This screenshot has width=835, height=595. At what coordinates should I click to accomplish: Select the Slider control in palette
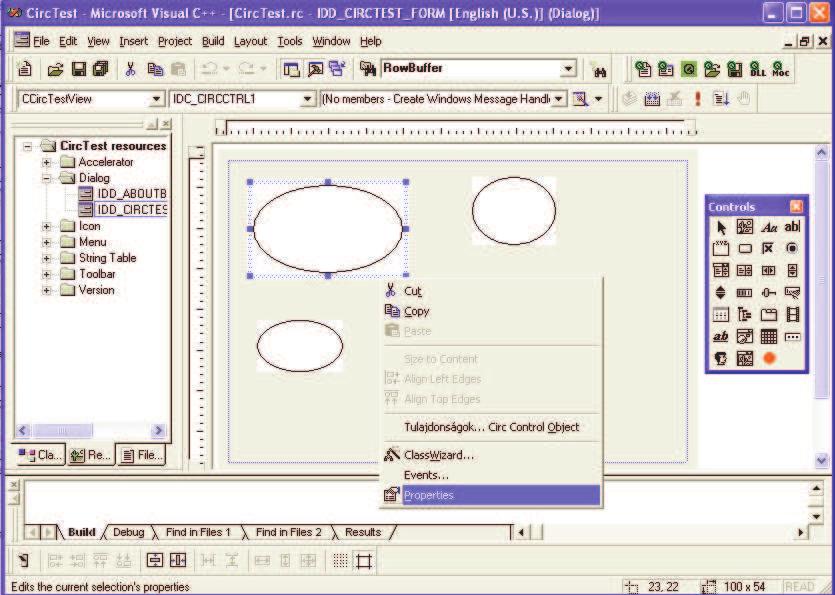tap(768, 292)
